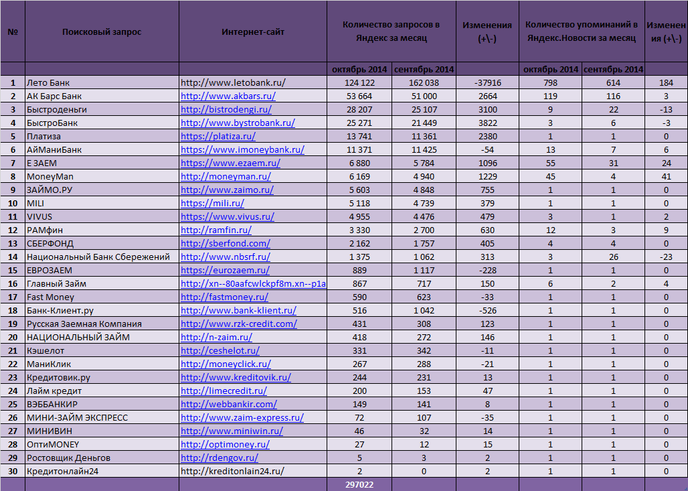Select the 'Интернет-сайт' column header
This screenshot has height=491, width=688.
(253, 32)
